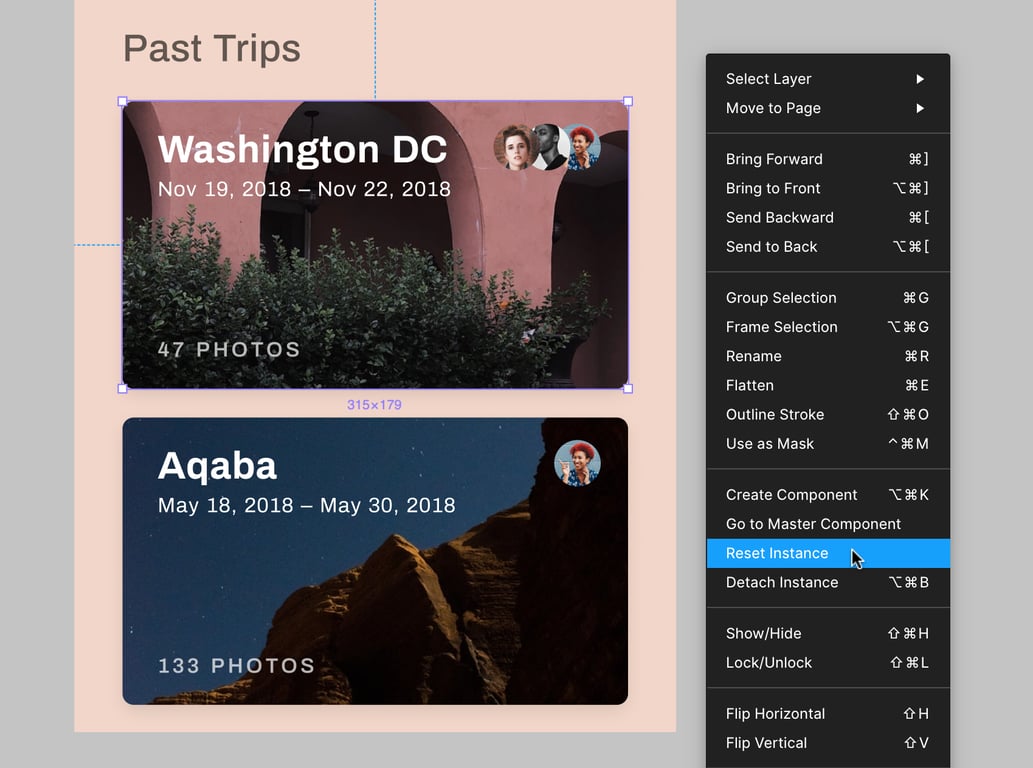The image size is (1033, 768).
Task: Click the red-haired avatar on Aqaba card
Action: point(578,464)
